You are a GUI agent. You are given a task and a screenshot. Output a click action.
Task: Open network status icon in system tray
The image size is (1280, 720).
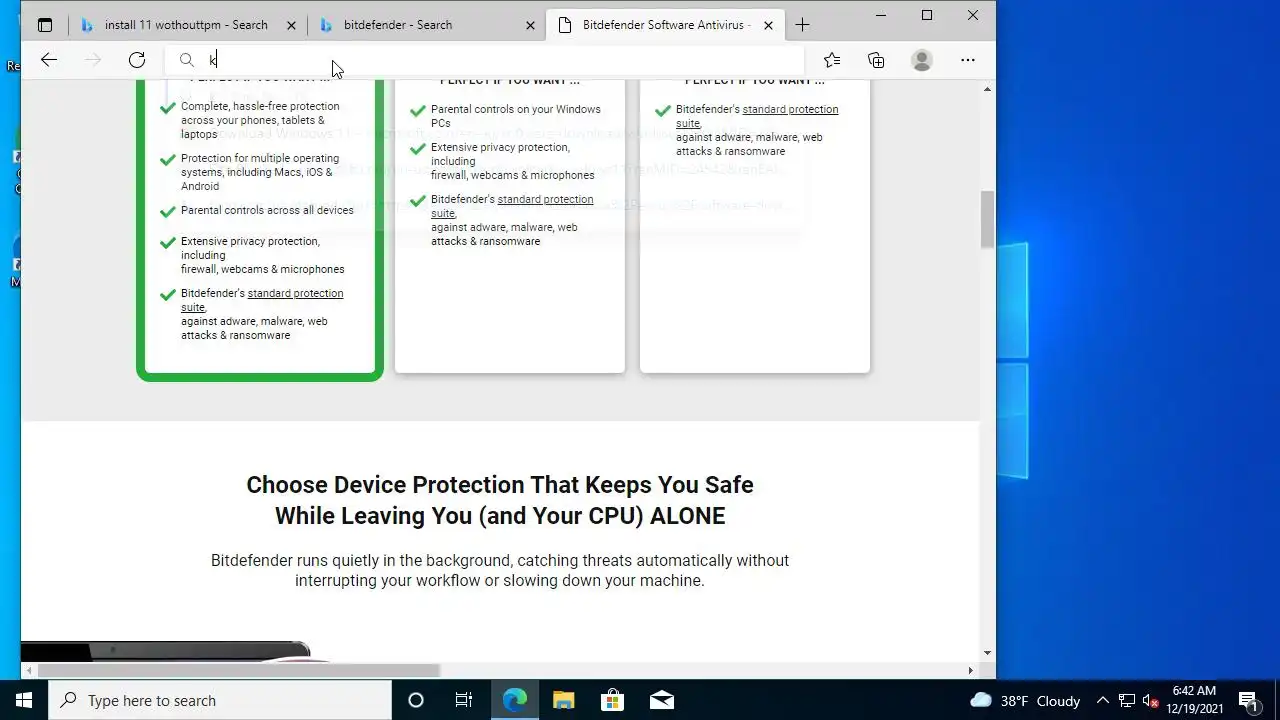tap(1126, 700)
